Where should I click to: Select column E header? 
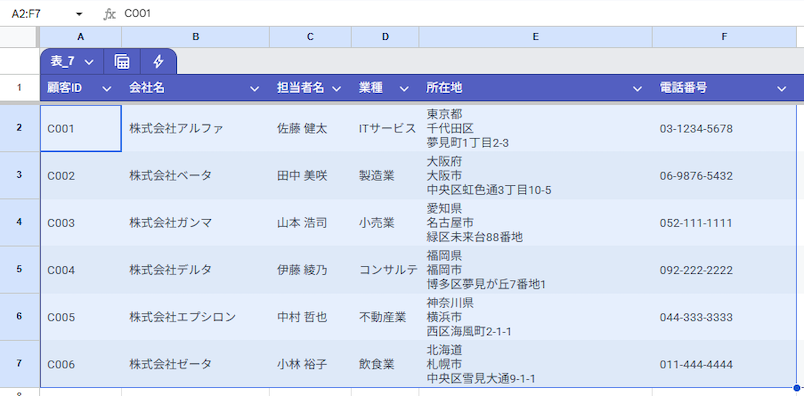pyautogui.click(x=535, y=37)
